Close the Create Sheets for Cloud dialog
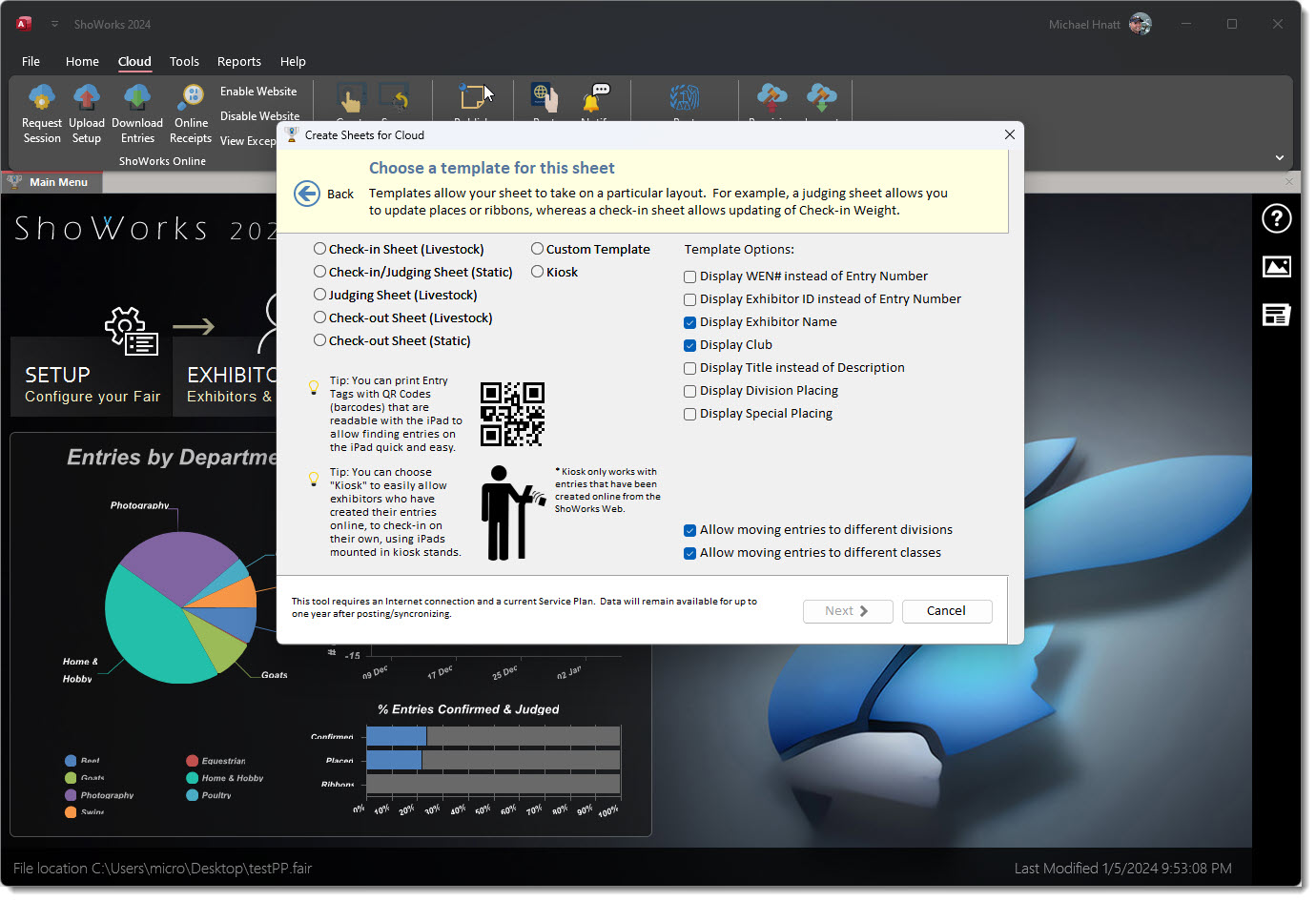Screen dimensions: 1316x901 (x=1009, y=134)
